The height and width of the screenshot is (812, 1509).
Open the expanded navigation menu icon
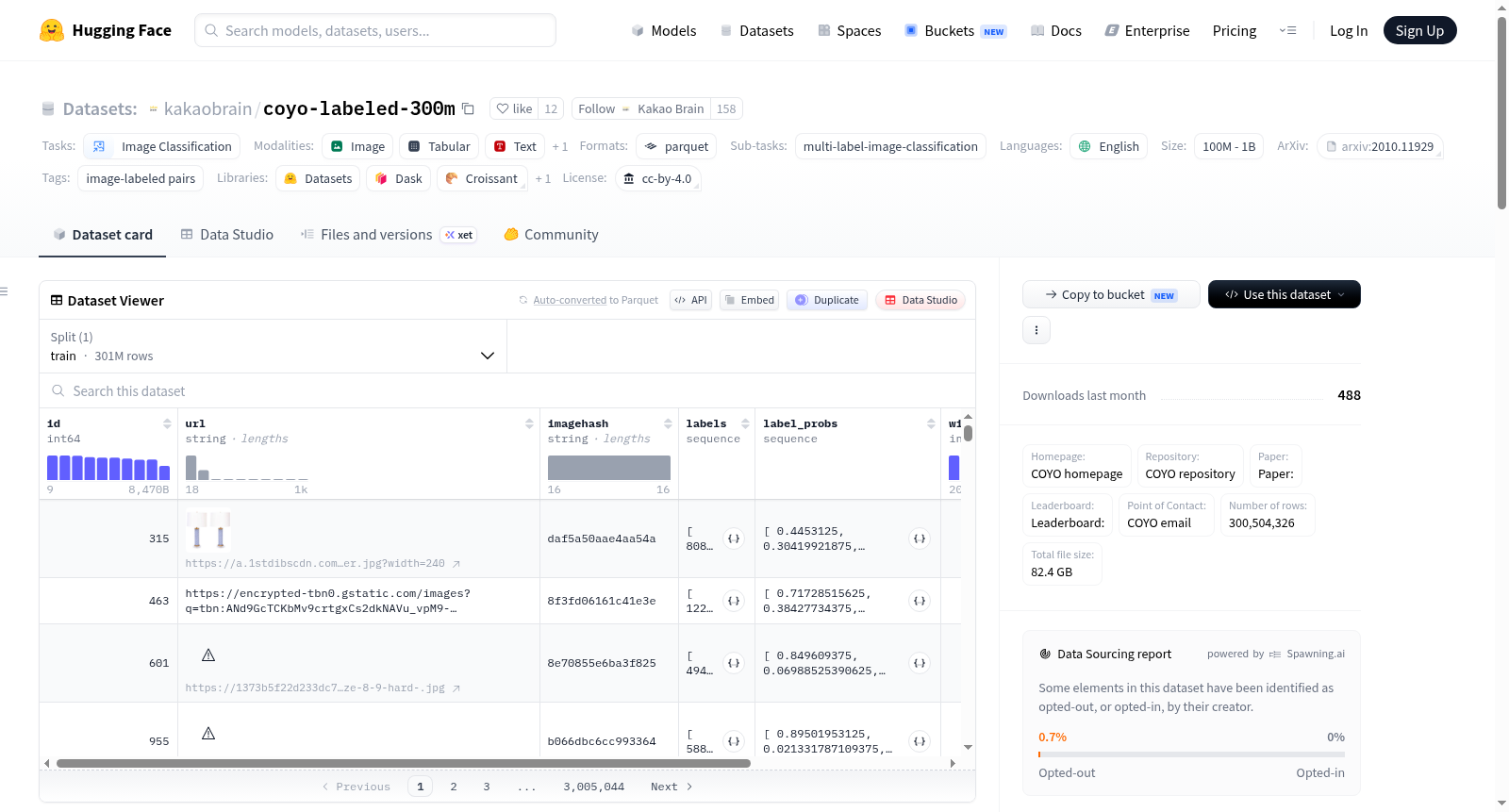(1287, 30)
